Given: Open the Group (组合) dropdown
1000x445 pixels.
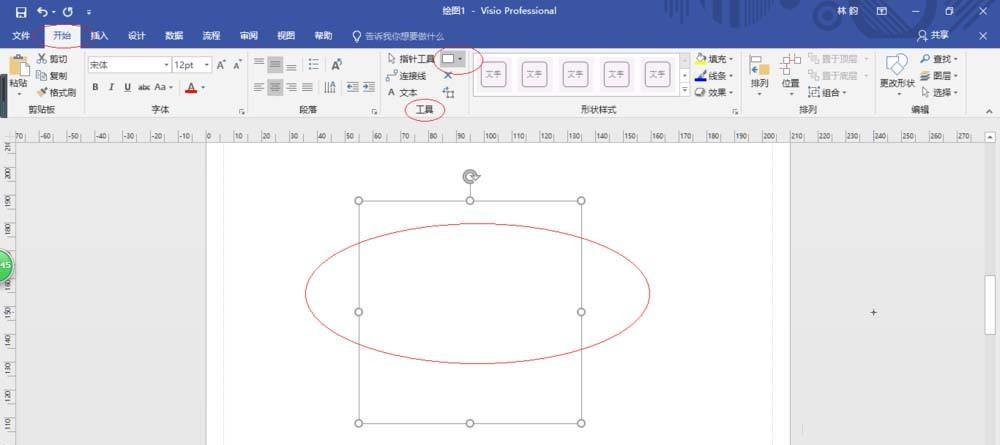Looking at the screenshot, I should [827, 92].
